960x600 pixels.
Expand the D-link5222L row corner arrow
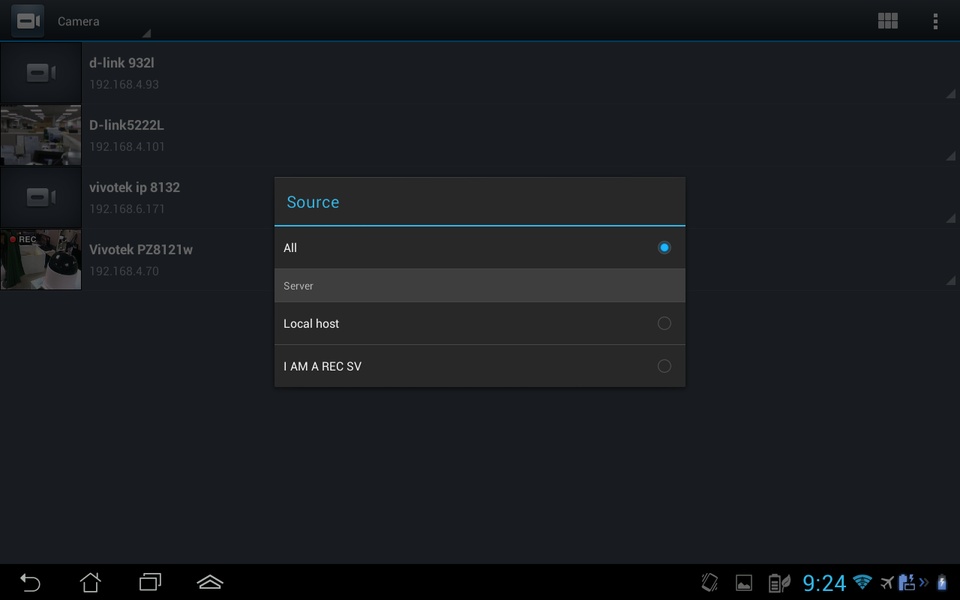point(950,156)
